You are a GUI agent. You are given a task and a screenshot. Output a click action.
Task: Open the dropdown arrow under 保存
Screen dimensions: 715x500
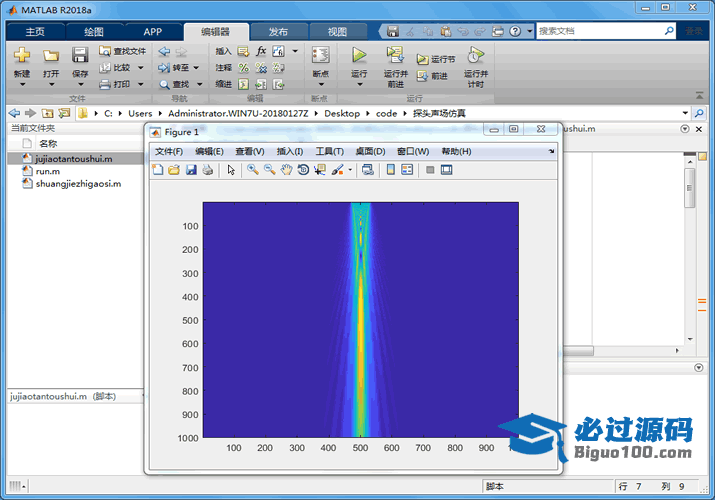(80, 84)
